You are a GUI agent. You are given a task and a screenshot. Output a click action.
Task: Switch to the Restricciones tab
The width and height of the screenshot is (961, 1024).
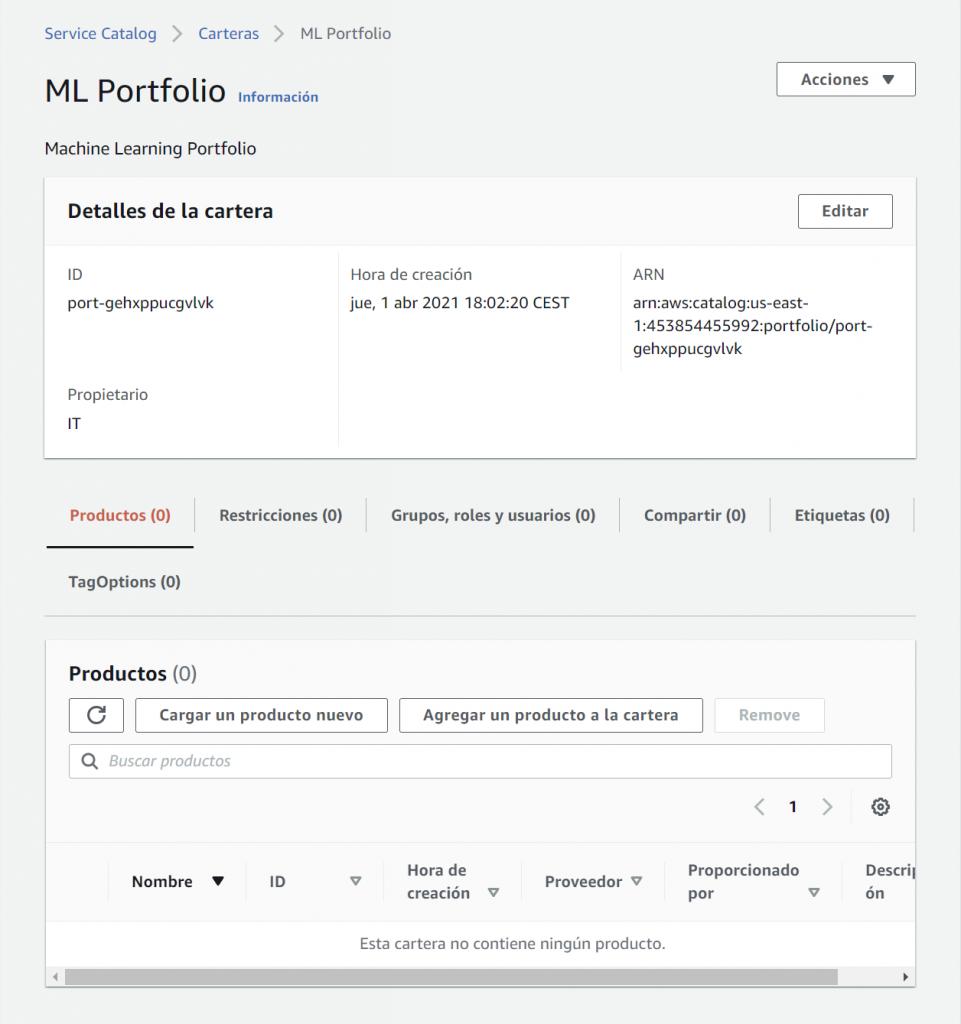point(280,515)
